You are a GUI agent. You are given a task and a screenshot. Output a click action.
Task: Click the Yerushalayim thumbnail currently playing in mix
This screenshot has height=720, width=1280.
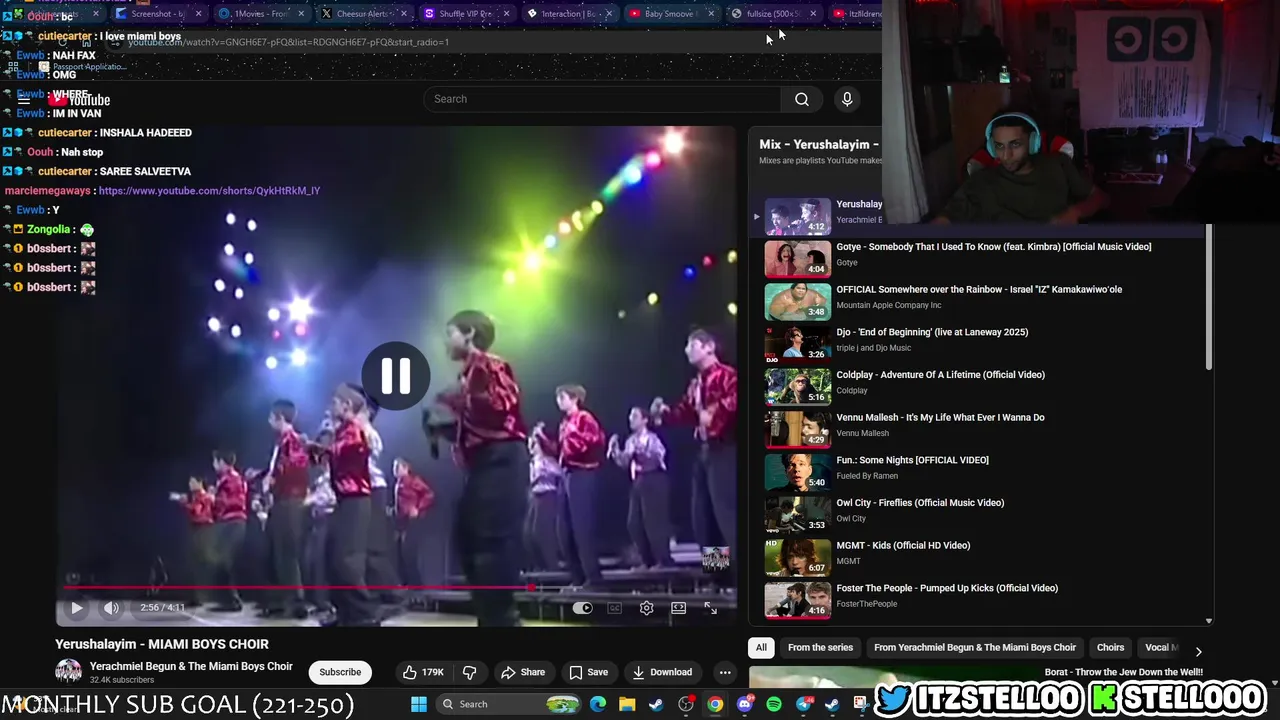pos(797,216)
